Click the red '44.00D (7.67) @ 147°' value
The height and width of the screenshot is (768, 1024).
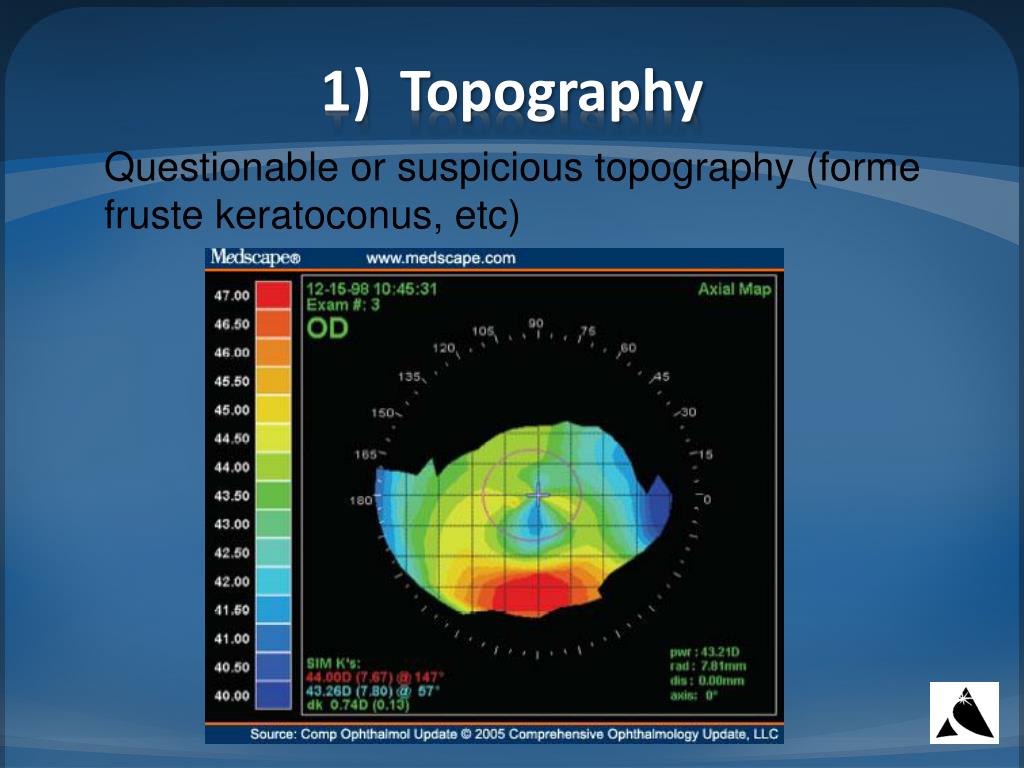click(x=375, y=677)
